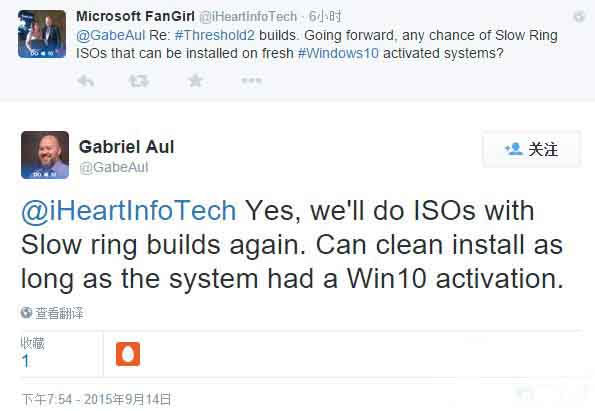Open the 收藏 favorites count
595x411 pixels.
tap(33, 353)
